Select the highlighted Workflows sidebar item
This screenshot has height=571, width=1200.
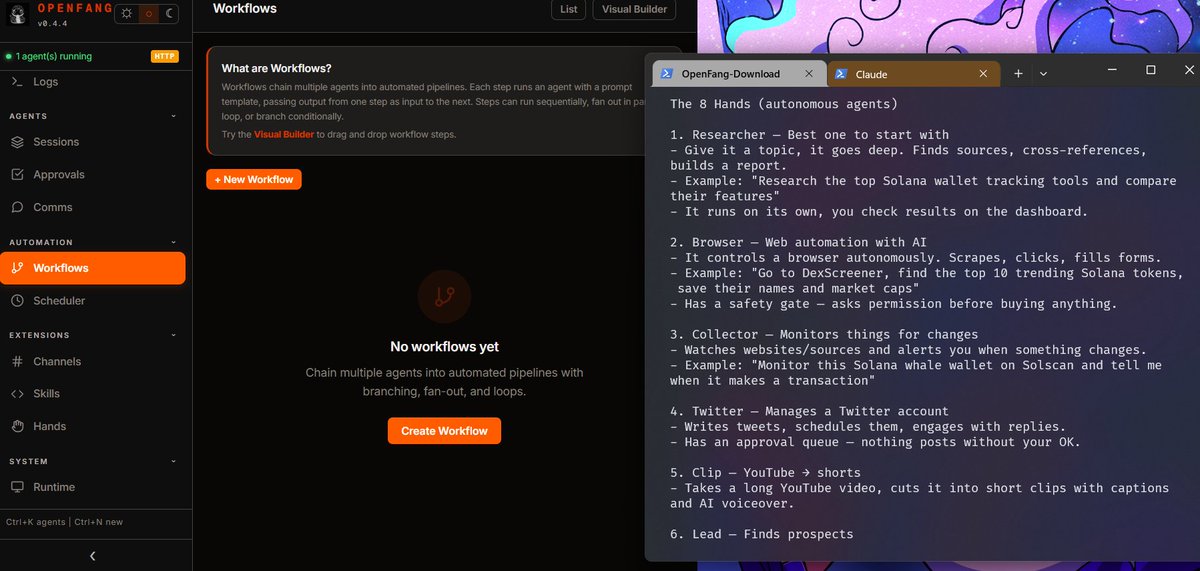click(92, 268)
